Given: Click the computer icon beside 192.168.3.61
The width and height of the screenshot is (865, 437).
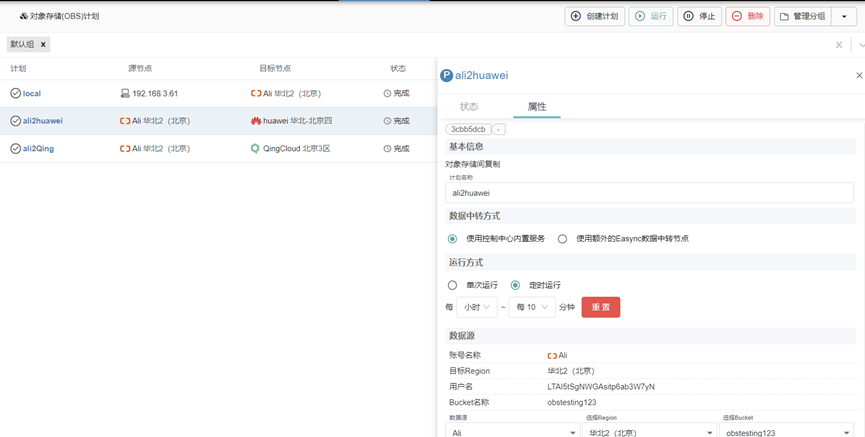Looking at the screenshot, I should (x=124, y=93).
